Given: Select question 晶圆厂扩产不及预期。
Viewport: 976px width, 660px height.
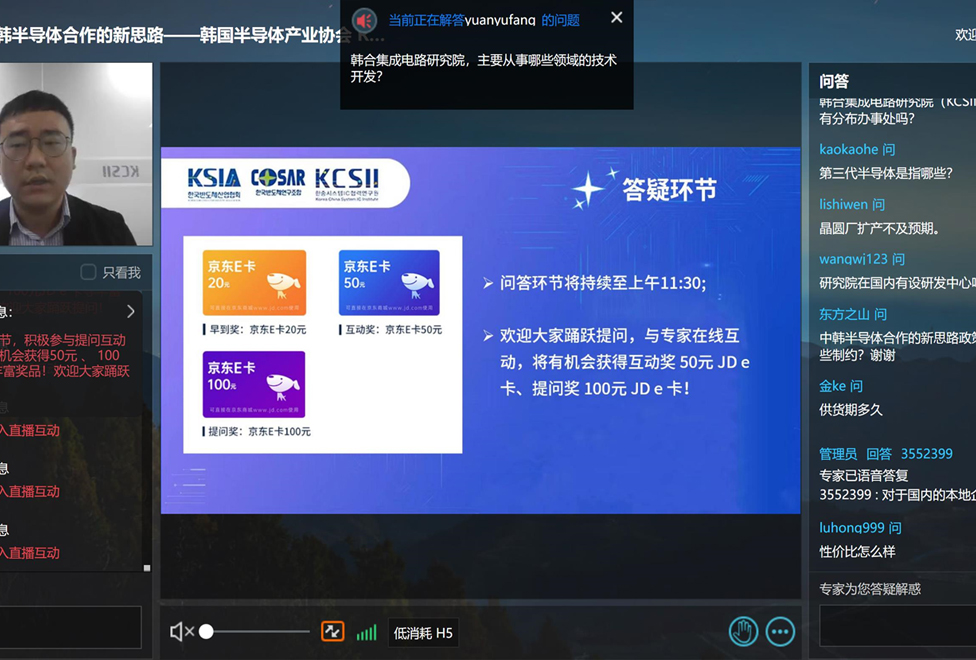Looking at the screenshot, I should coord(879,229).
